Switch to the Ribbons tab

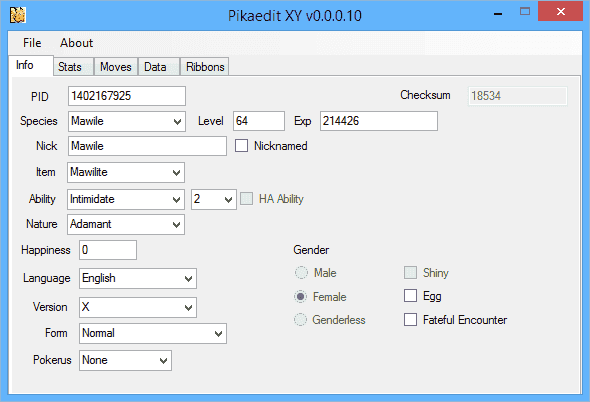205,67
